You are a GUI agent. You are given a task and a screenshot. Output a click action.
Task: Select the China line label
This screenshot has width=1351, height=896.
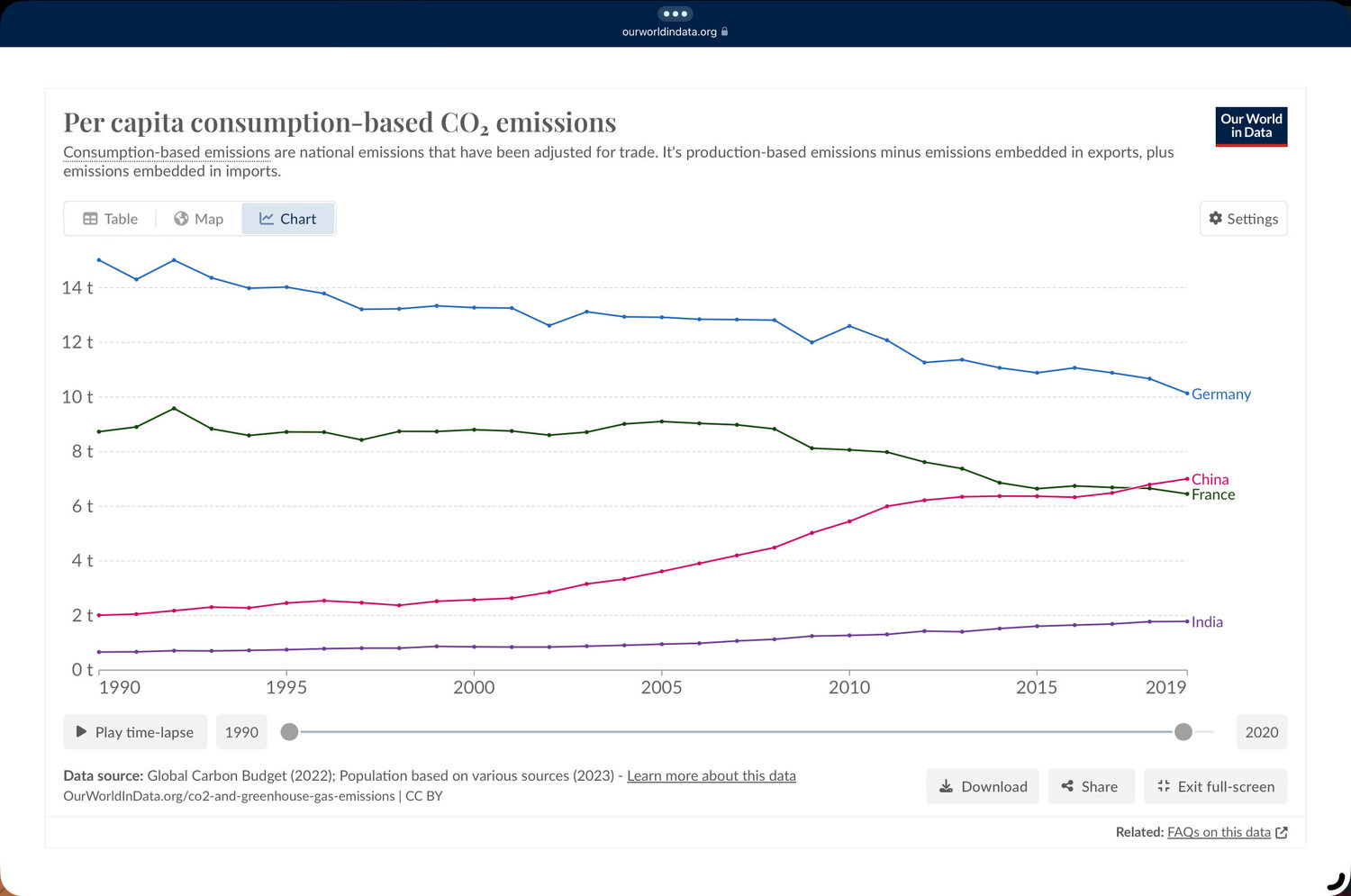(1210, 479)
